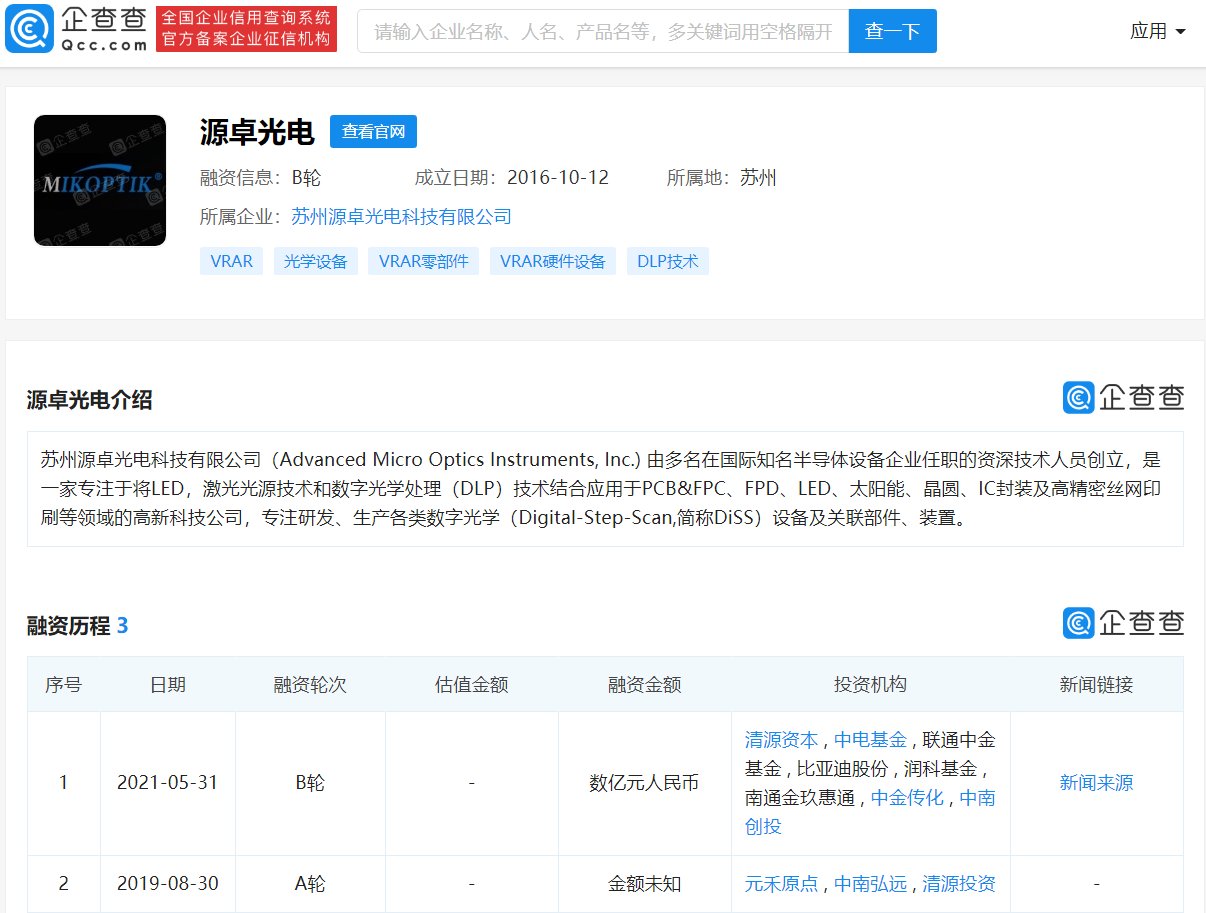Image resolution: width=1206 pixels, height=913 pixels.
Task: Open 中电基金 investor link
Action: tap(871, 740)
